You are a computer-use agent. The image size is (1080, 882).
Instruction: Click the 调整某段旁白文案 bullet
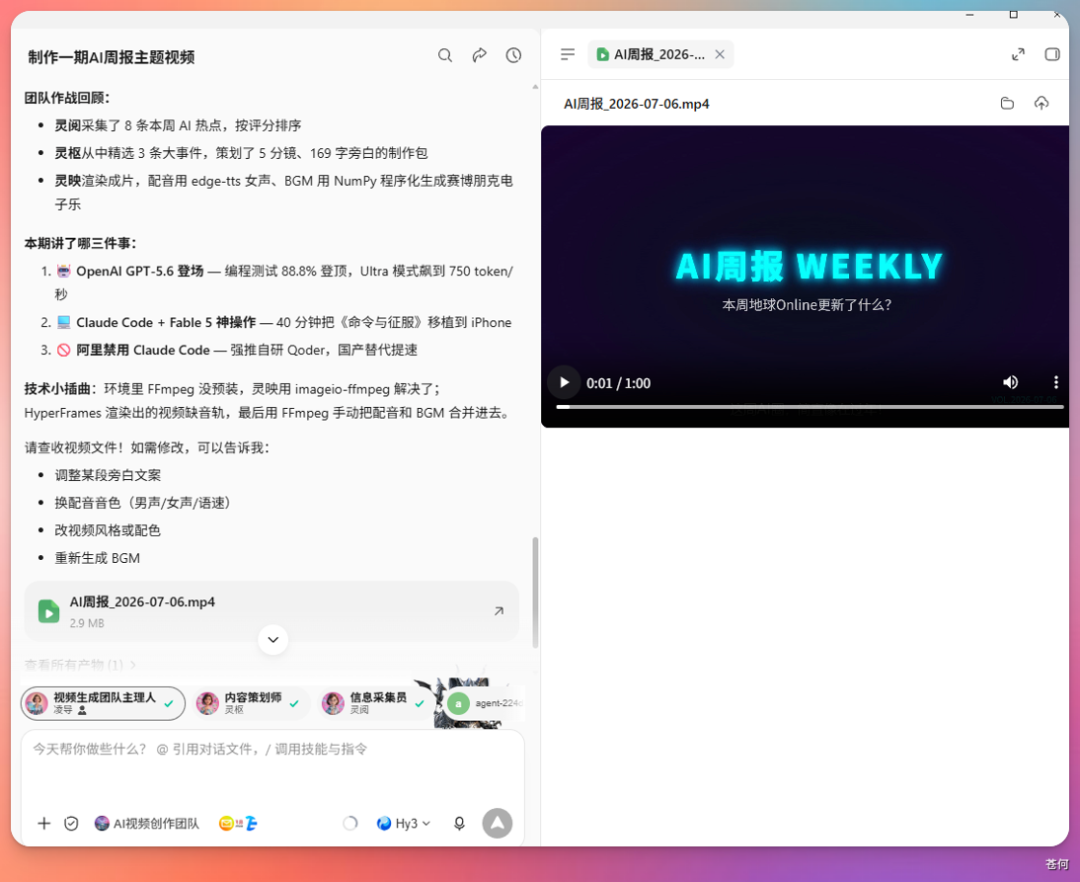coord(107,475)
